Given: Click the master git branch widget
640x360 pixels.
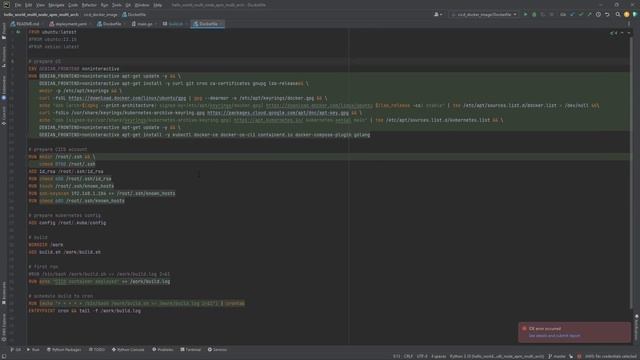Looking at the screenshot, I should (x=557, y=356).
